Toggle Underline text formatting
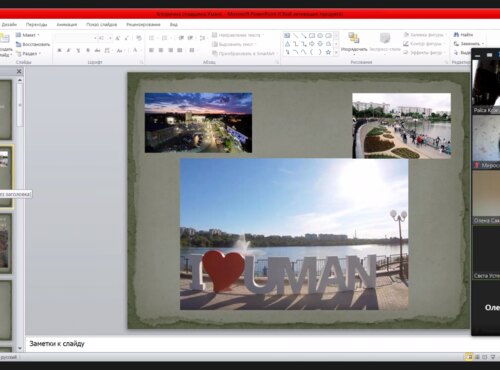This screenshot has height=370, width=500. pyautogui.click(x=78, y=50)
